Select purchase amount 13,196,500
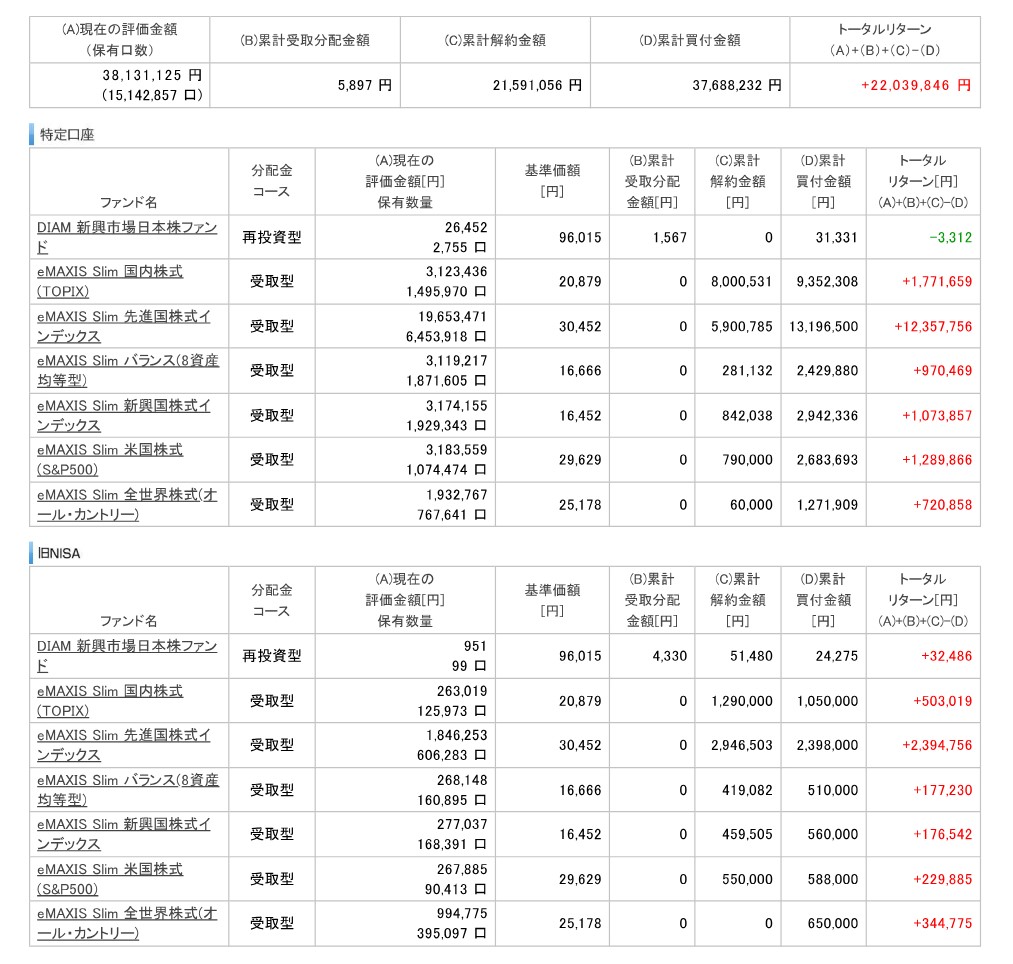The width and height of the screenshot is (1013, 964). tap(824, 327)
